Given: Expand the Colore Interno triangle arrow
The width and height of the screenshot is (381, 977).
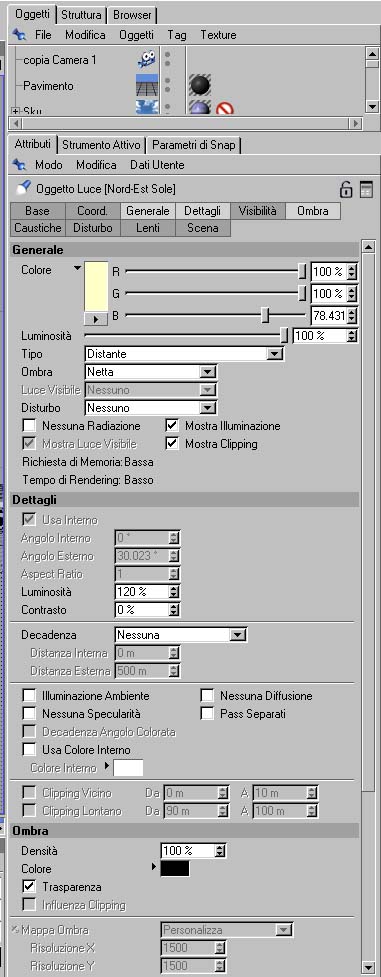Looking at the screenshot, I should [107, 766].
